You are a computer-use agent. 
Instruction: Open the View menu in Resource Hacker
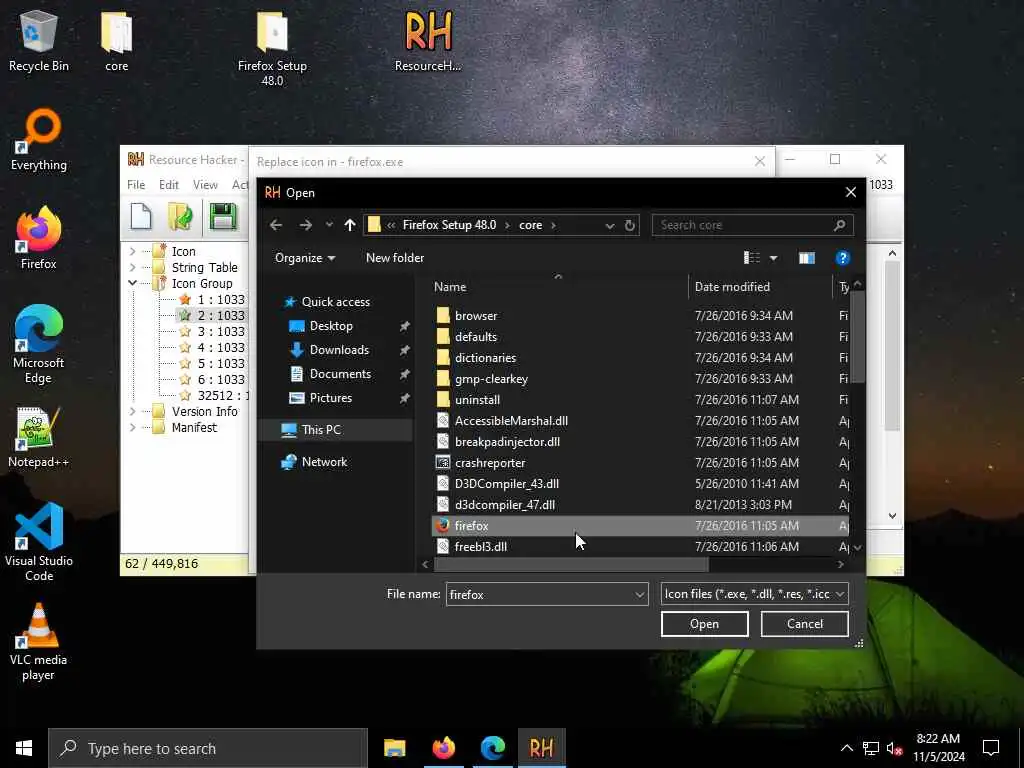tap(205, 185)
